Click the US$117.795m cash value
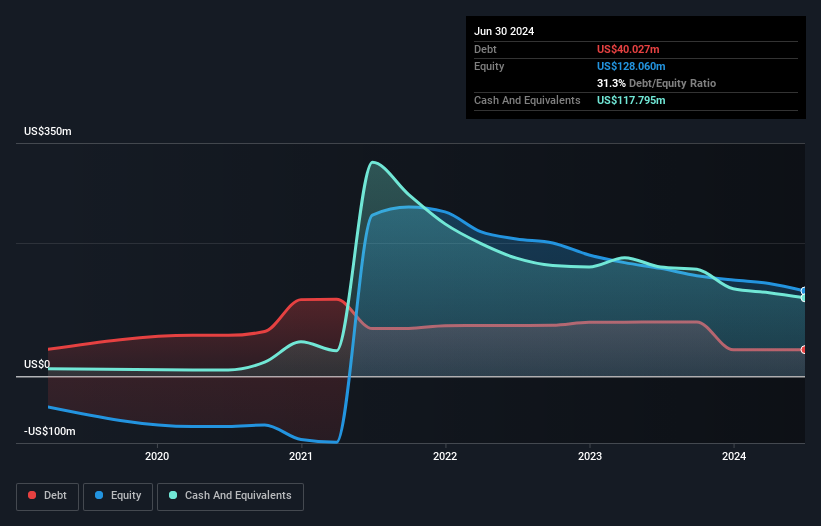 click(x=631, y=100)
